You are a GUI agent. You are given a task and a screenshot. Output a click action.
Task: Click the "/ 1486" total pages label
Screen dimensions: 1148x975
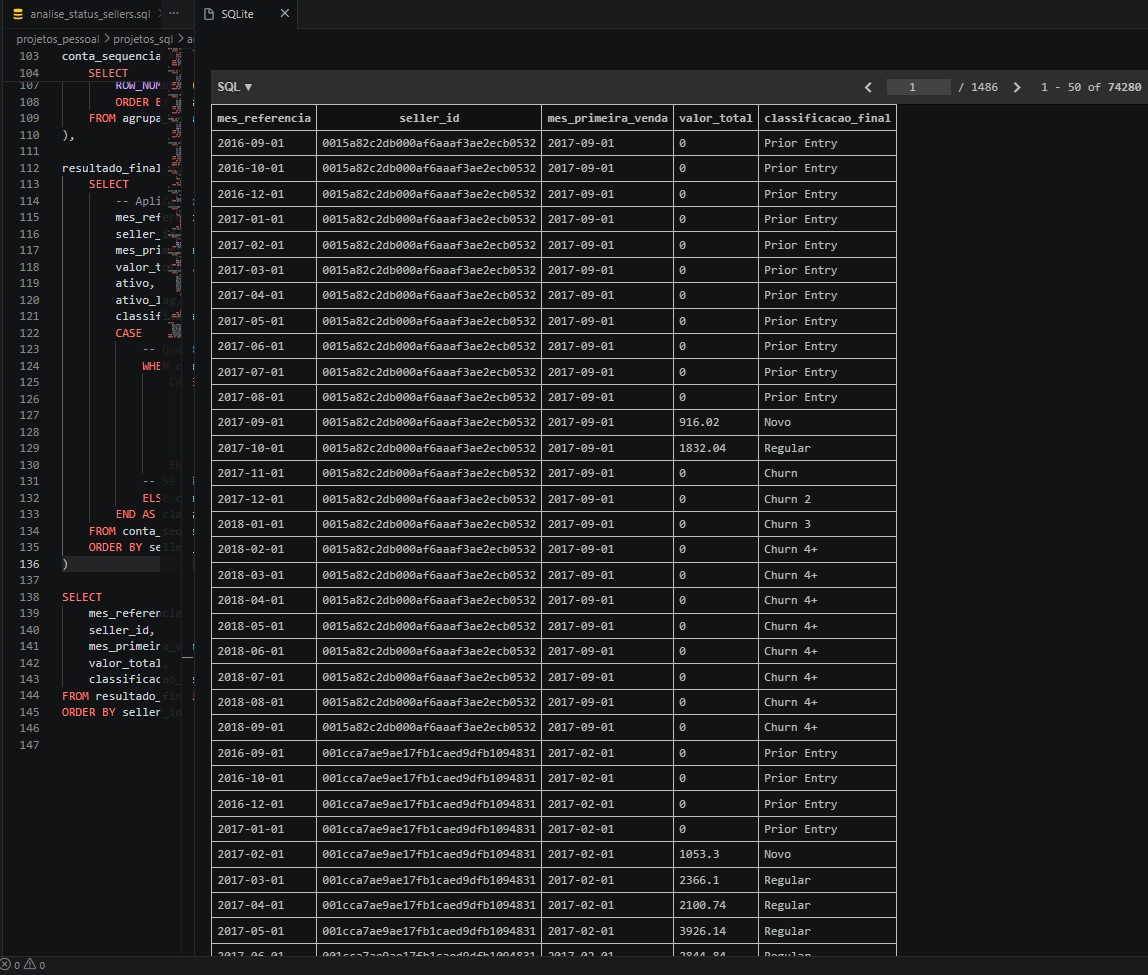(978, 87)
